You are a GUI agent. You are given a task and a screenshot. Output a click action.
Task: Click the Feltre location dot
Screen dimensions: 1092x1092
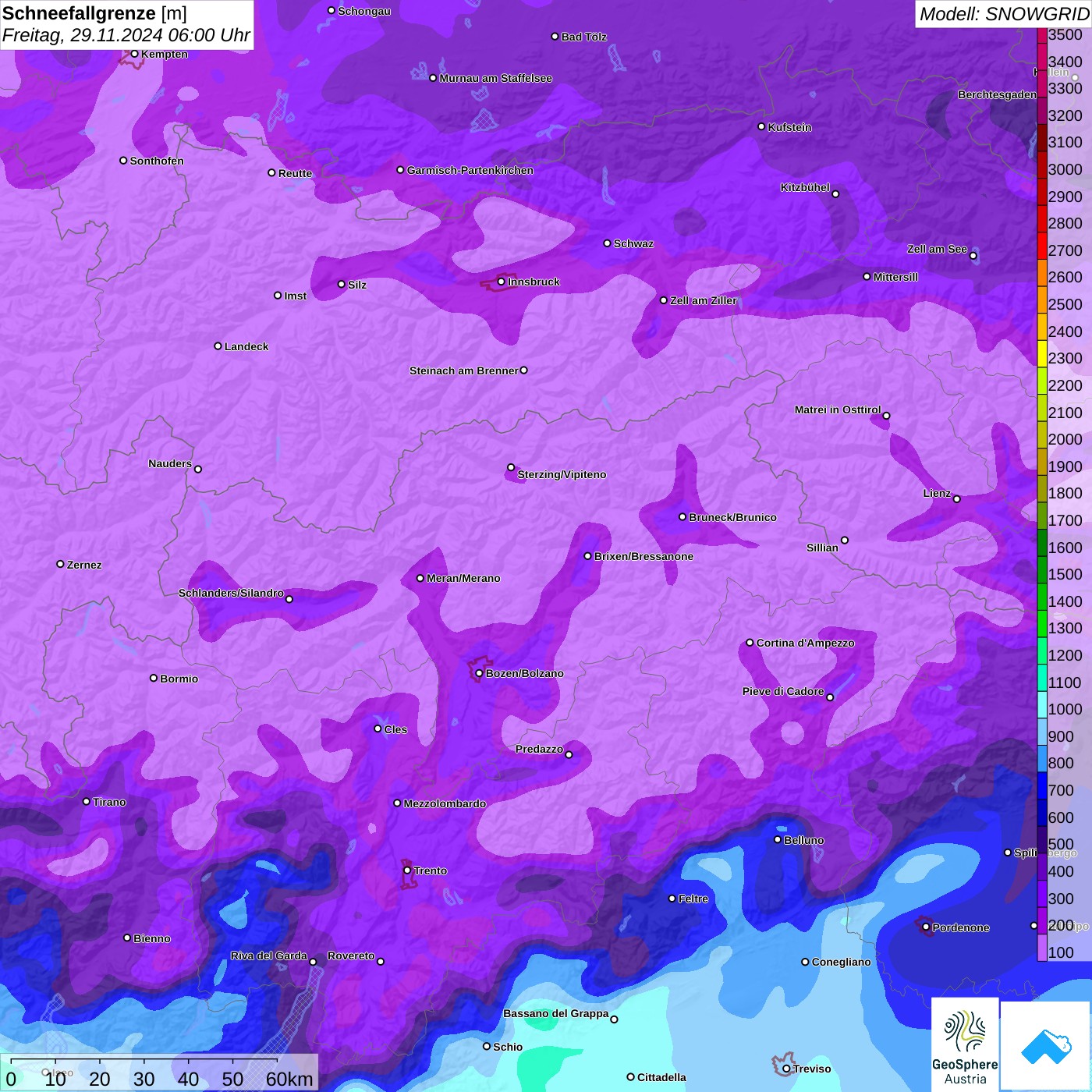coord(672,899)
